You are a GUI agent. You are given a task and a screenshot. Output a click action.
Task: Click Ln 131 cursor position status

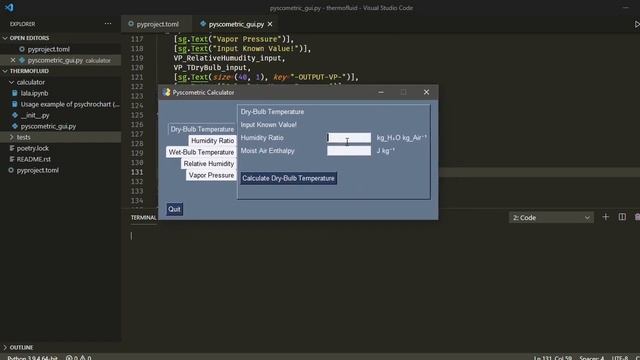[553, 358]
